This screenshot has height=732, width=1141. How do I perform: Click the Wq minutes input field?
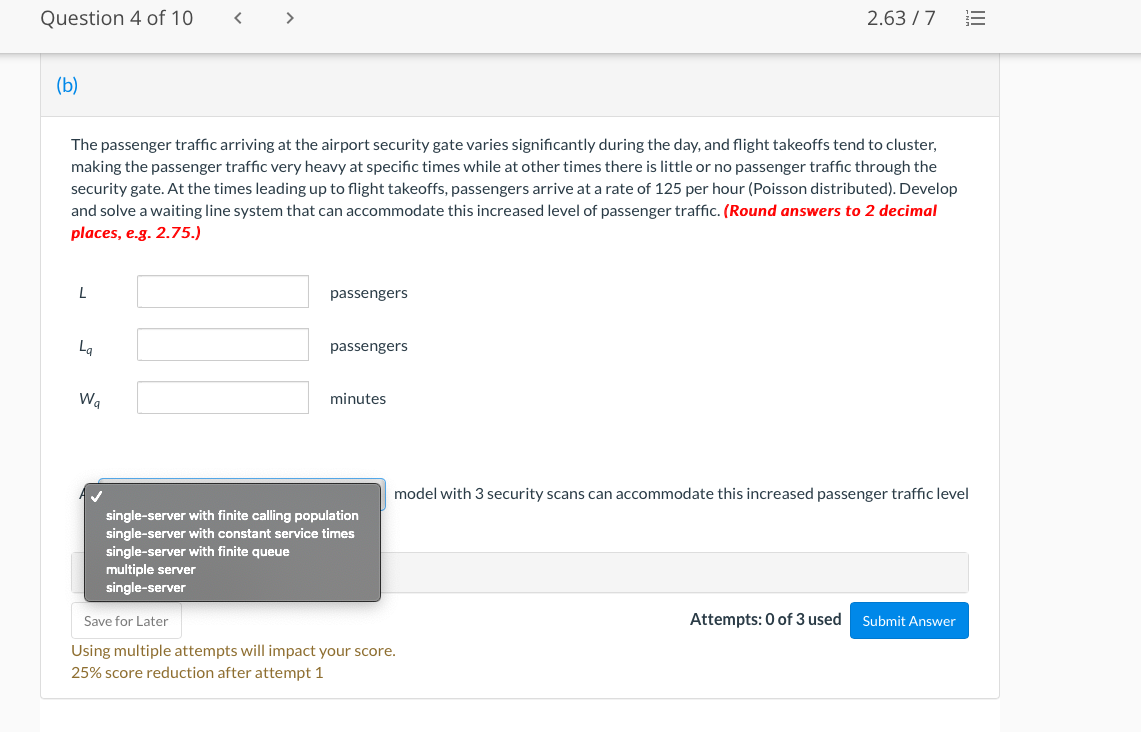click(x=222, y=397)
